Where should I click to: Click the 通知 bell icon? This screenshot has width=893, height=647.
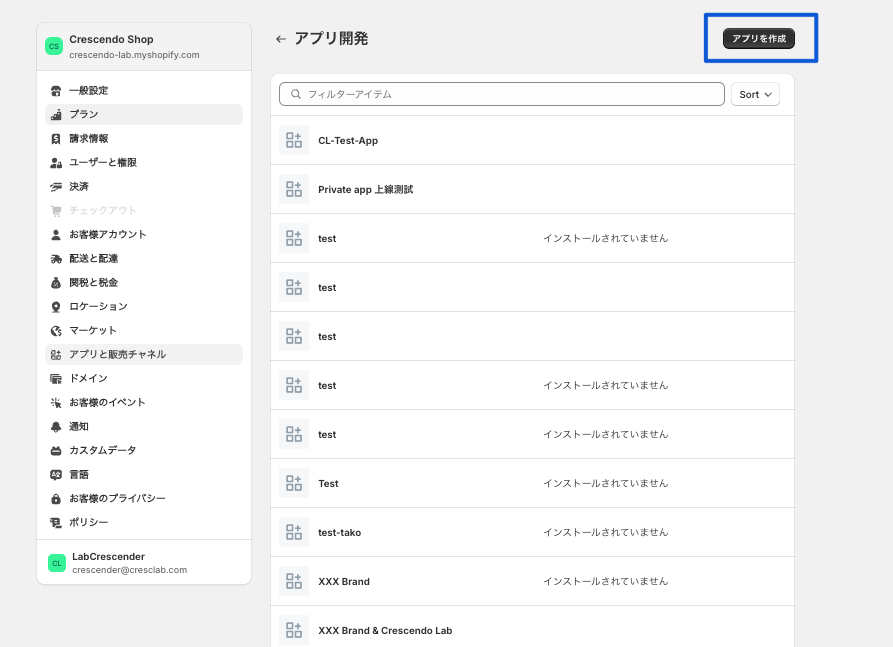(56, 427)
